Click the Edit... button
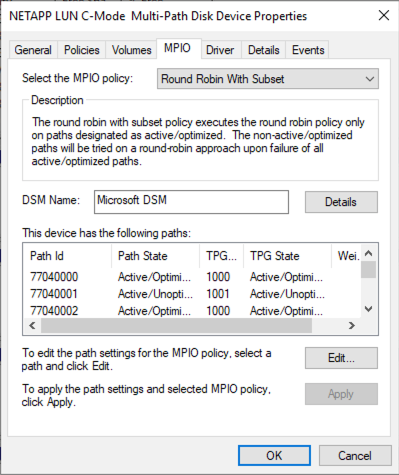 341,358
